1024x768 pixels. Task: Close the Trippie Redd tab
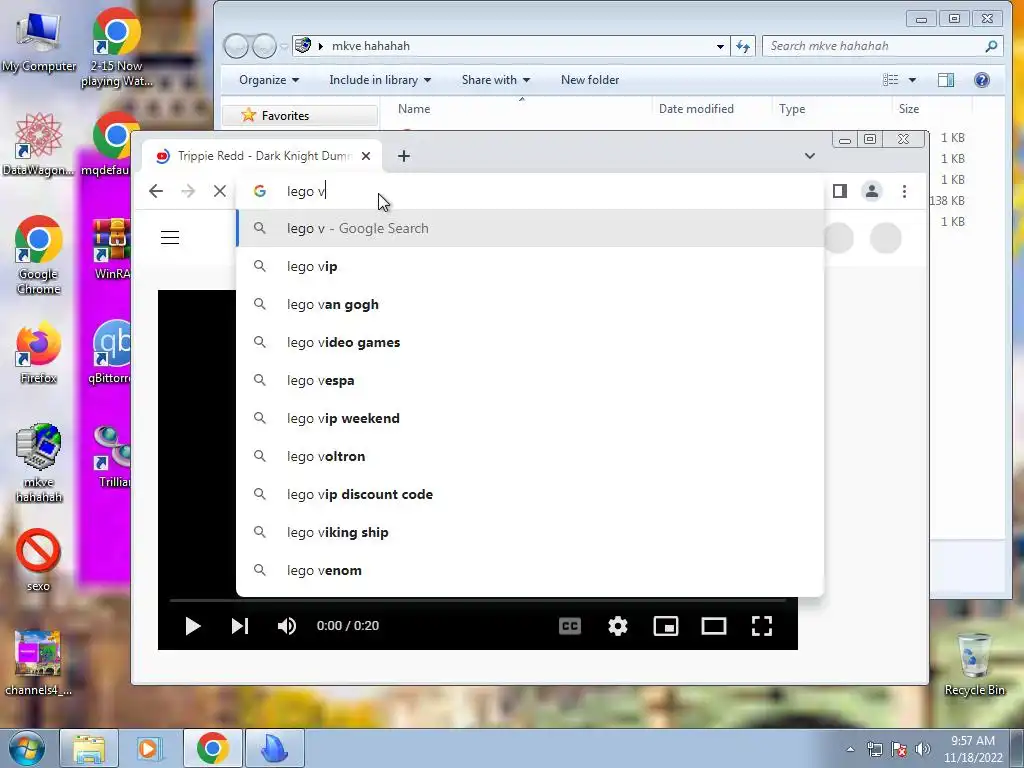click(x=366, y=156)
